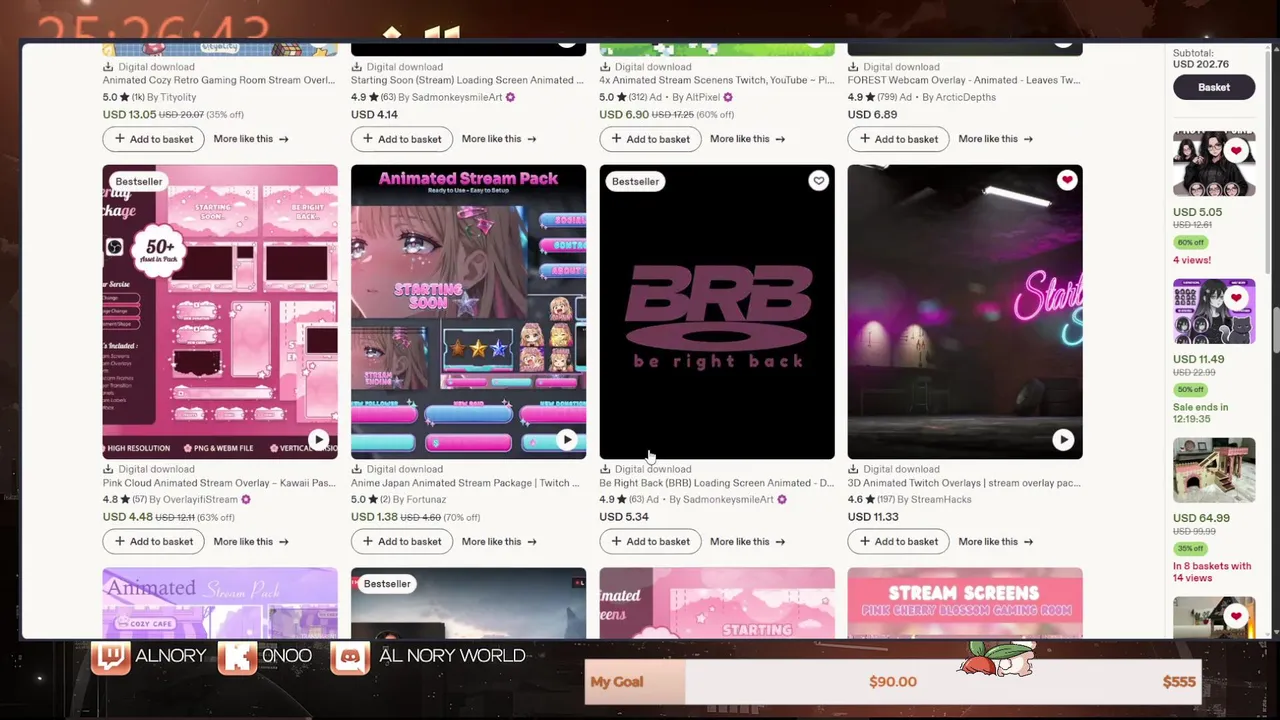See more like FOREST Webcam Overlay
The height and width of the screenshot is (720, 1280).
(996, 139)
